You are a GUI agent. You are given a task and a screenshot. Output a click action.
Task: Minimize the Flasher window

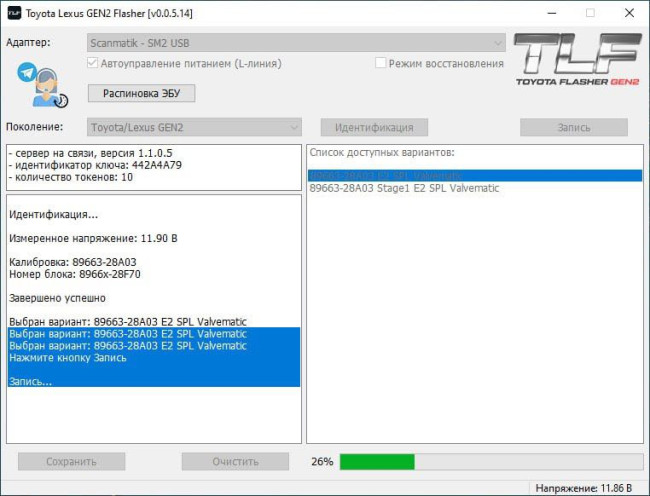click(x=552, y=13)
